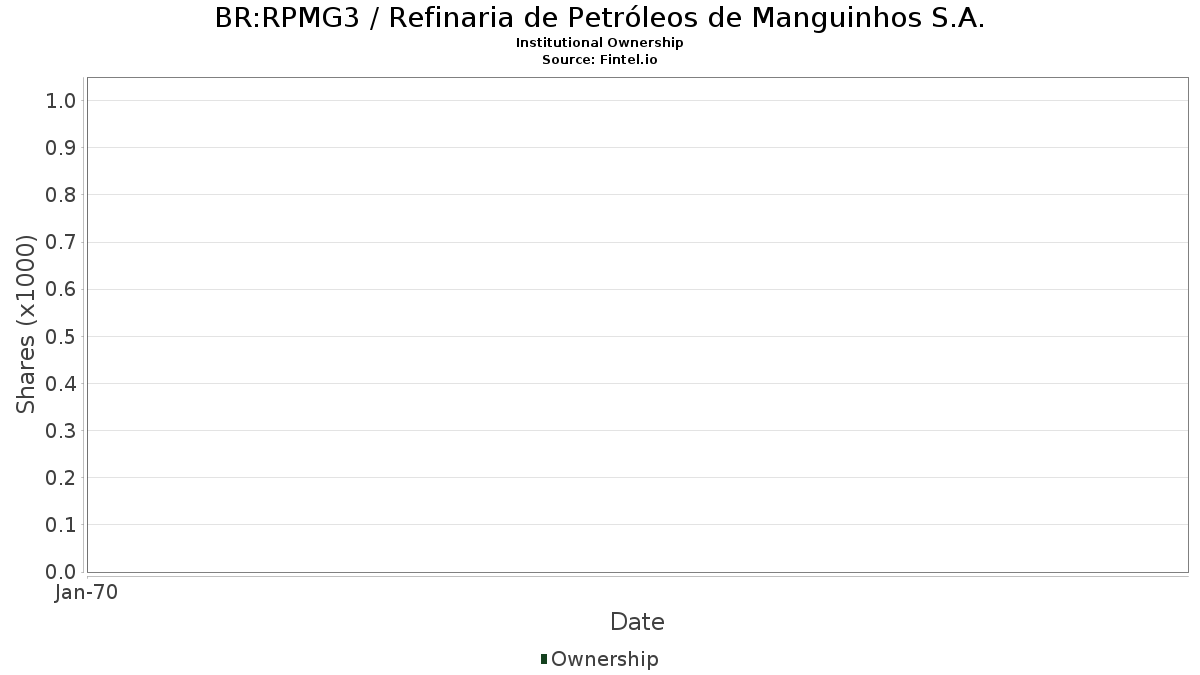Click the 1.0 y-axis tick label
1200x675 pixels.
61,100
